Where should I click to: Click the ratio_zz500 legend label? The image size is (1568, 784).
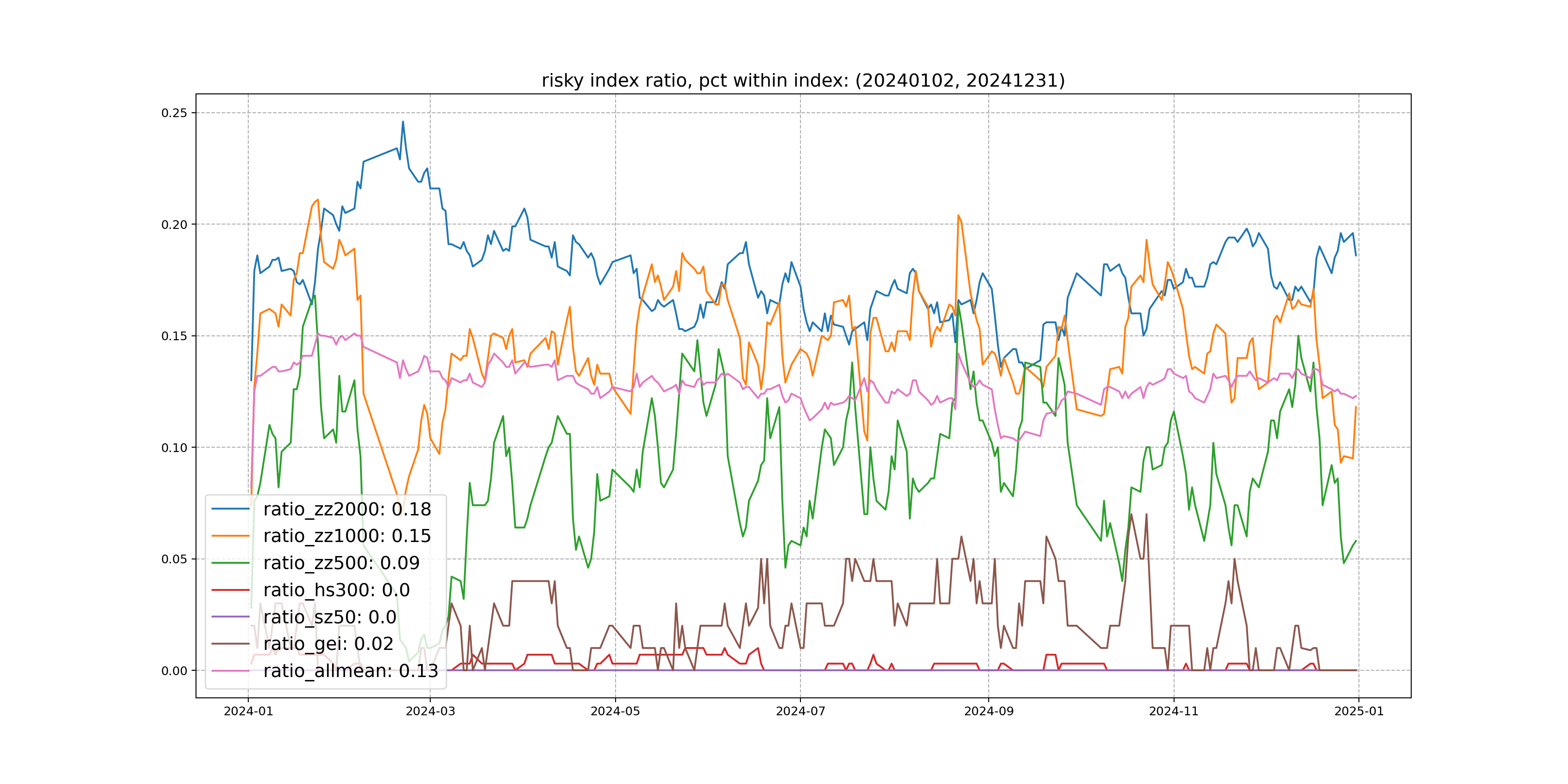click(x=341, y=563)
